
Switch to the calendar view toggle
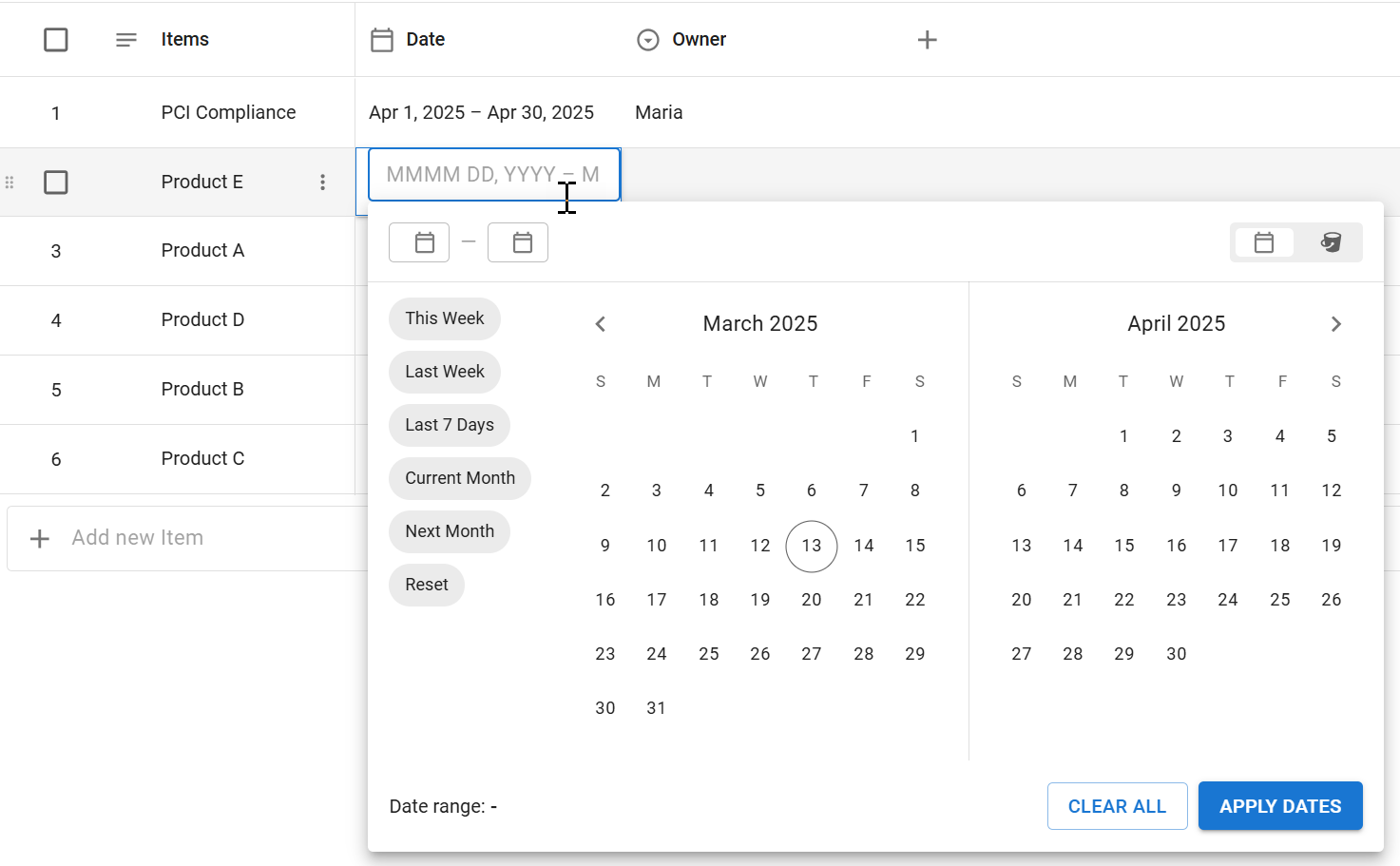[1264, 242]
